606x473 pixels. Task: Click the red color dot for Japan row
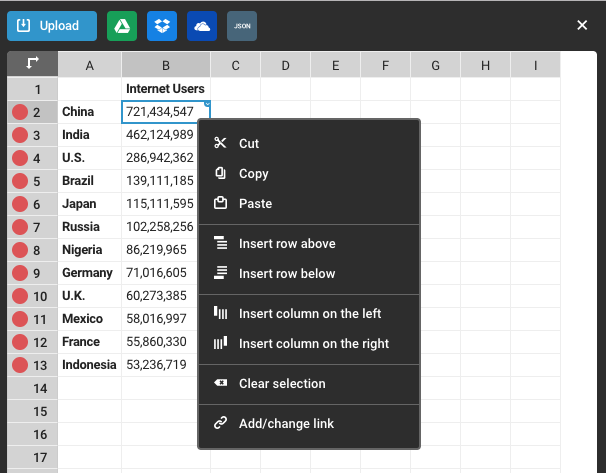20,204
